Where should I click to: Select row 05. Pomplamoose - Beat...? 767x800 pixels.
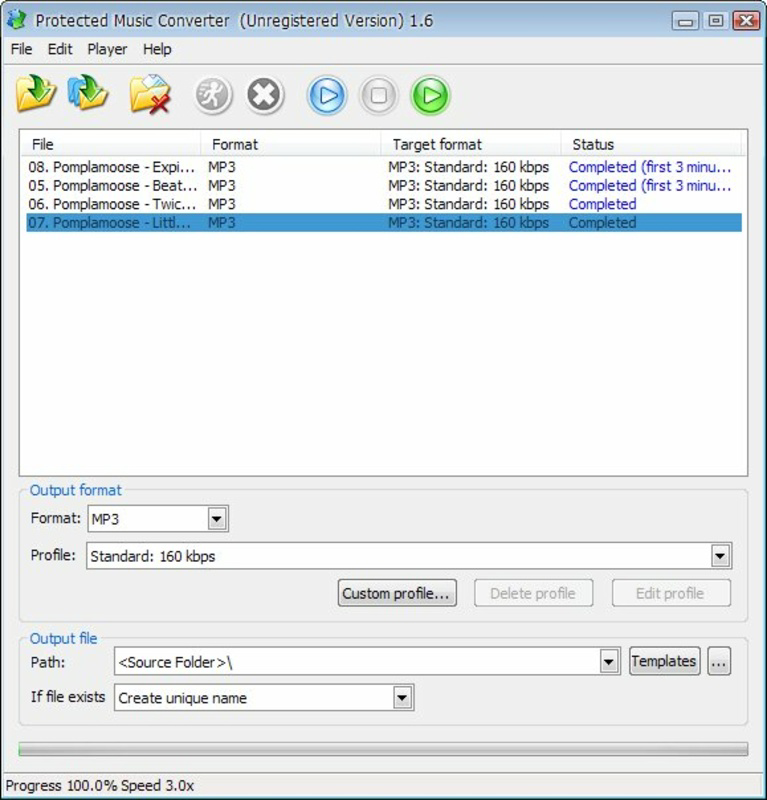point(384,185)
